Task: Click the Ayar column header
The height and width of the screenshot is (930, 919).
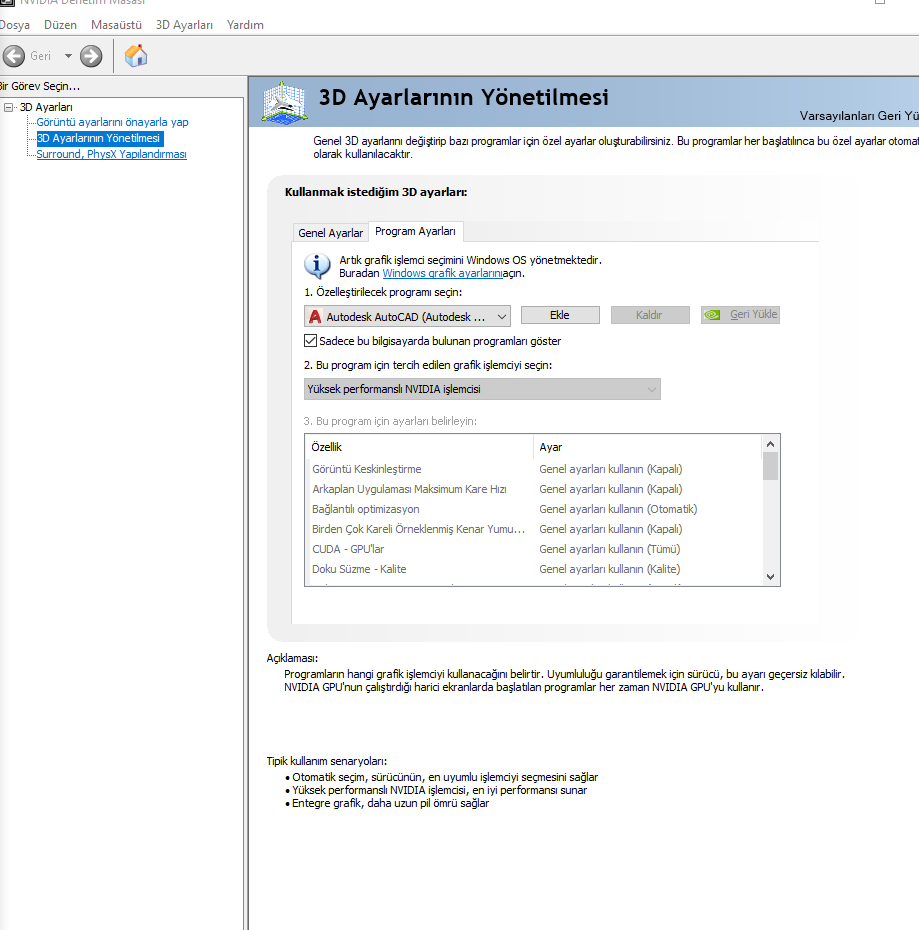Action: (647, 447)
